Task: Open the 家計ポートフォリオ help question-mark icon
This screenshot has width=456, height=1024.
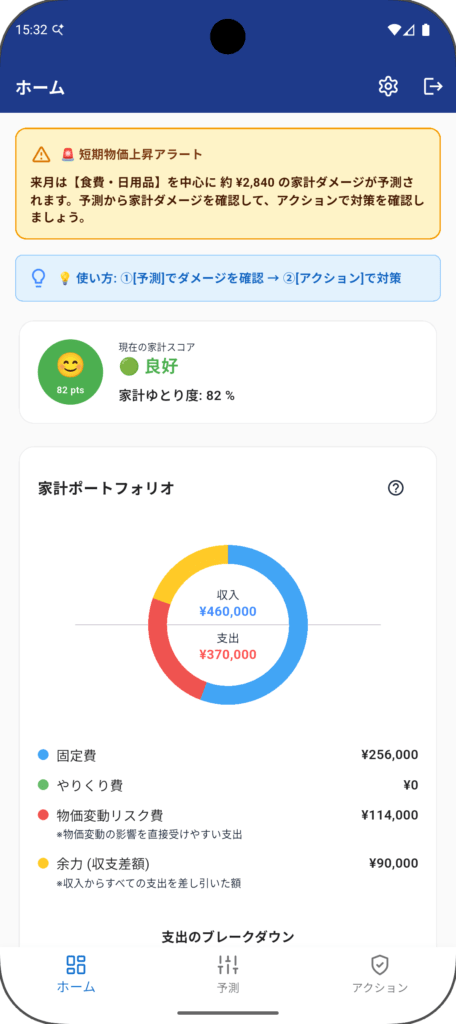Action: [396, 488]
